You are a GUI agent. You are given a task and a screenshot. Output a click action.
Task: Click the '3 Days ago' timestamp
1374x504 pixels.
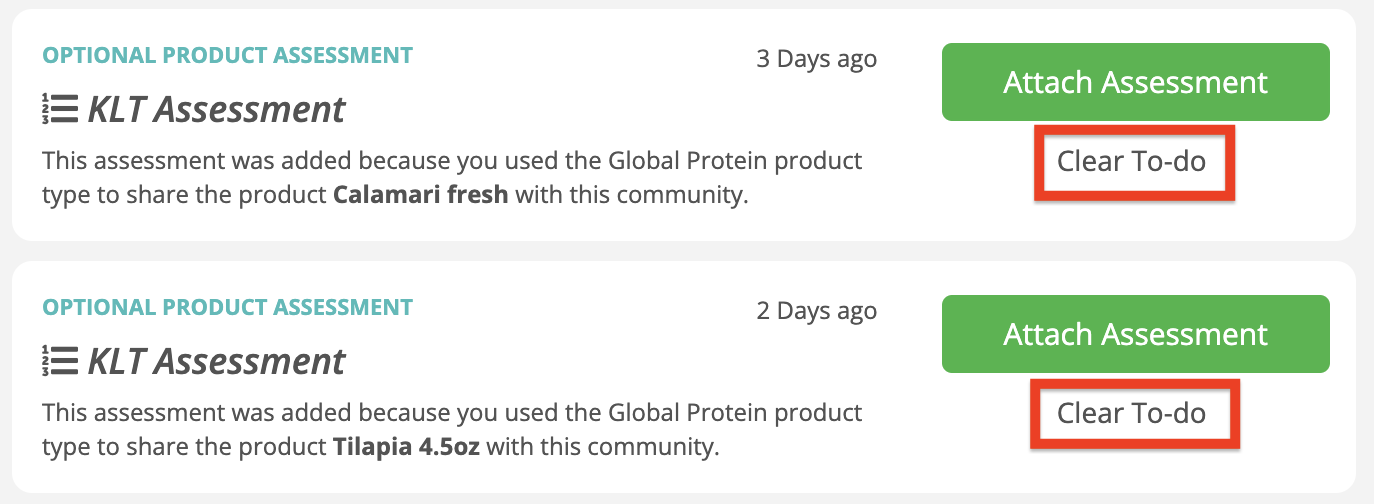[816, 58]
